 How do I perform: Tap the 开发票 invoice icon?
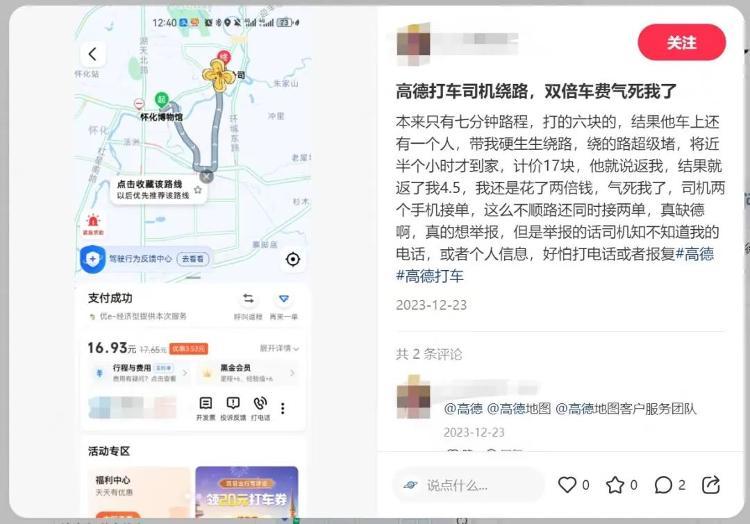coord(206,408)
